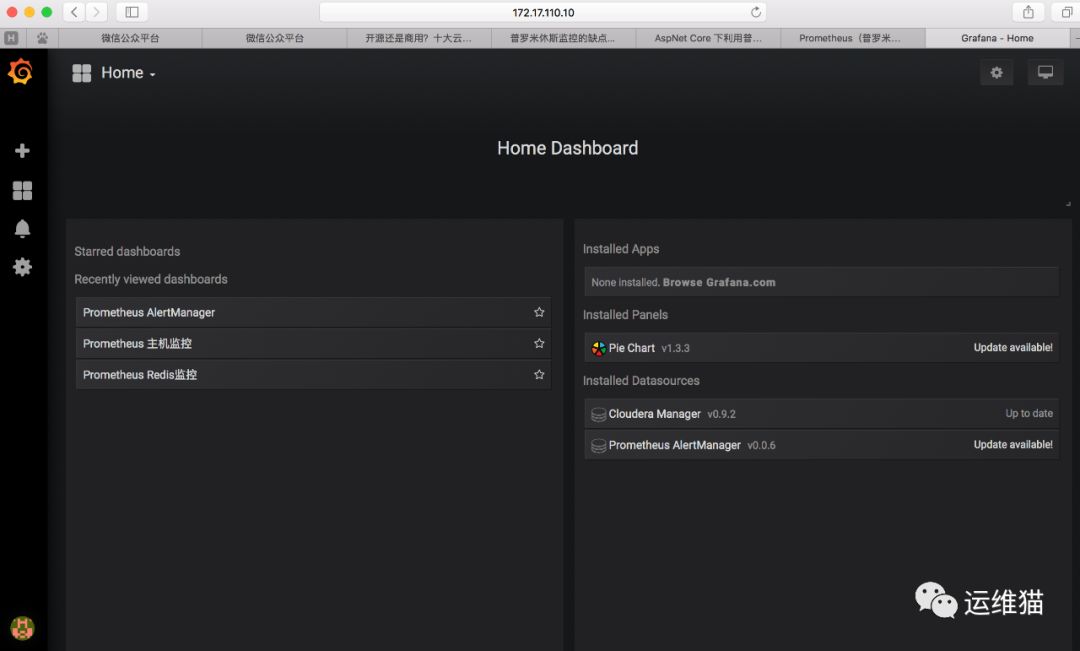The height and width of the screenshot is (651, 1080).
Task: Switch to the Grafana - Home tab
Action: 996,38
